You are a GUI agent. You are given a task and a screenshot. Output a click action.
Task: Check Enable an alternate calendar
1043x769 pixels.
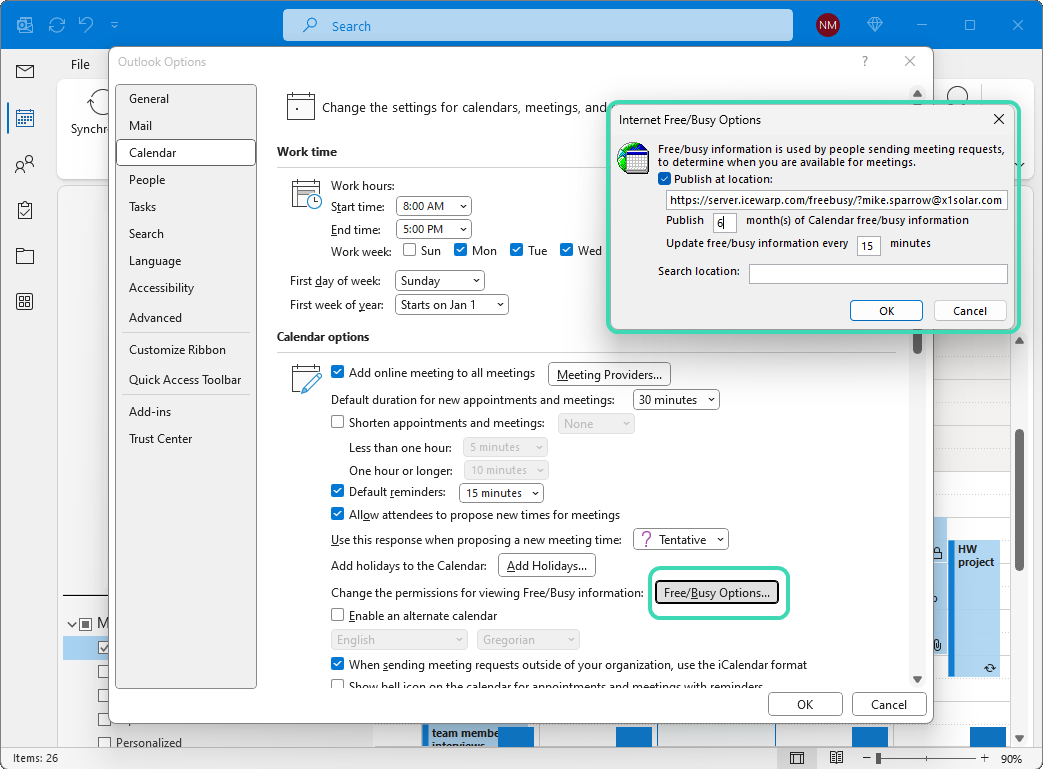point(338,615)
